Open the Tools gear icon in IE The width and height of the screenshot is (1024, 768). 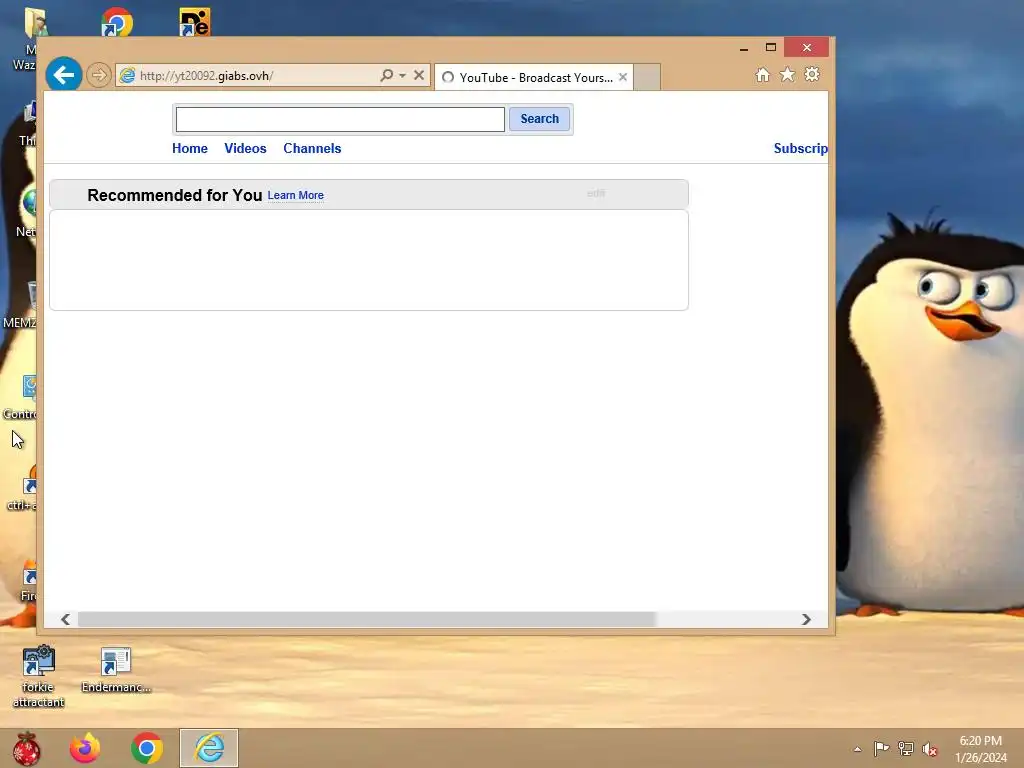[812, 74]
